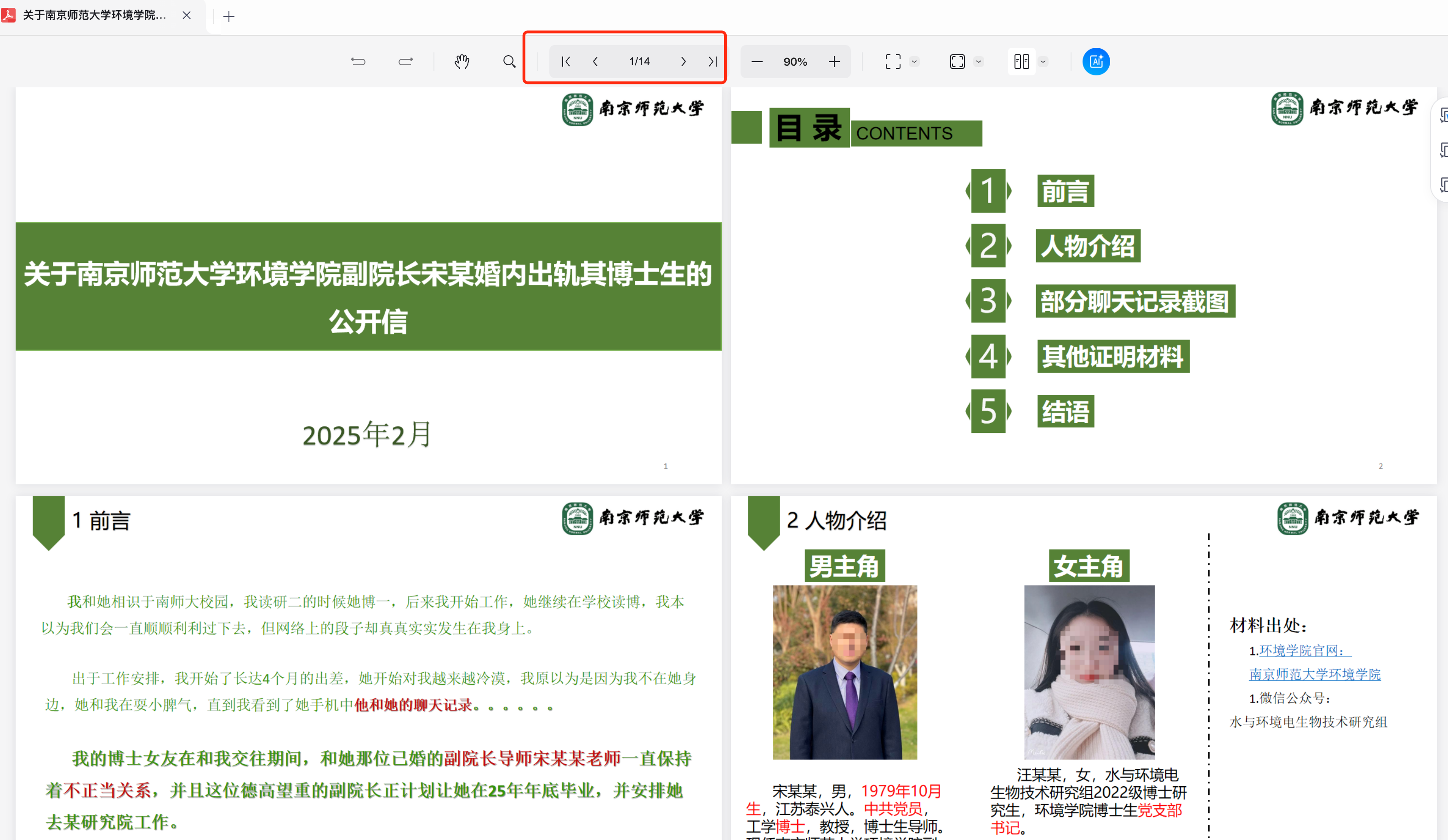This screenshot has width=1448, height=840.
Task: Toggle the fullscreen bracket icon
Action: 892,62
